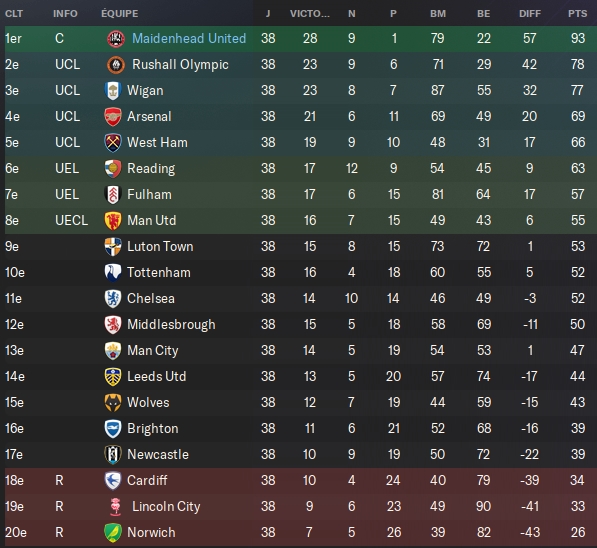Click the West Ham crossed hammers badge
Screen dimensions: 597x548
tap(113, 142)
